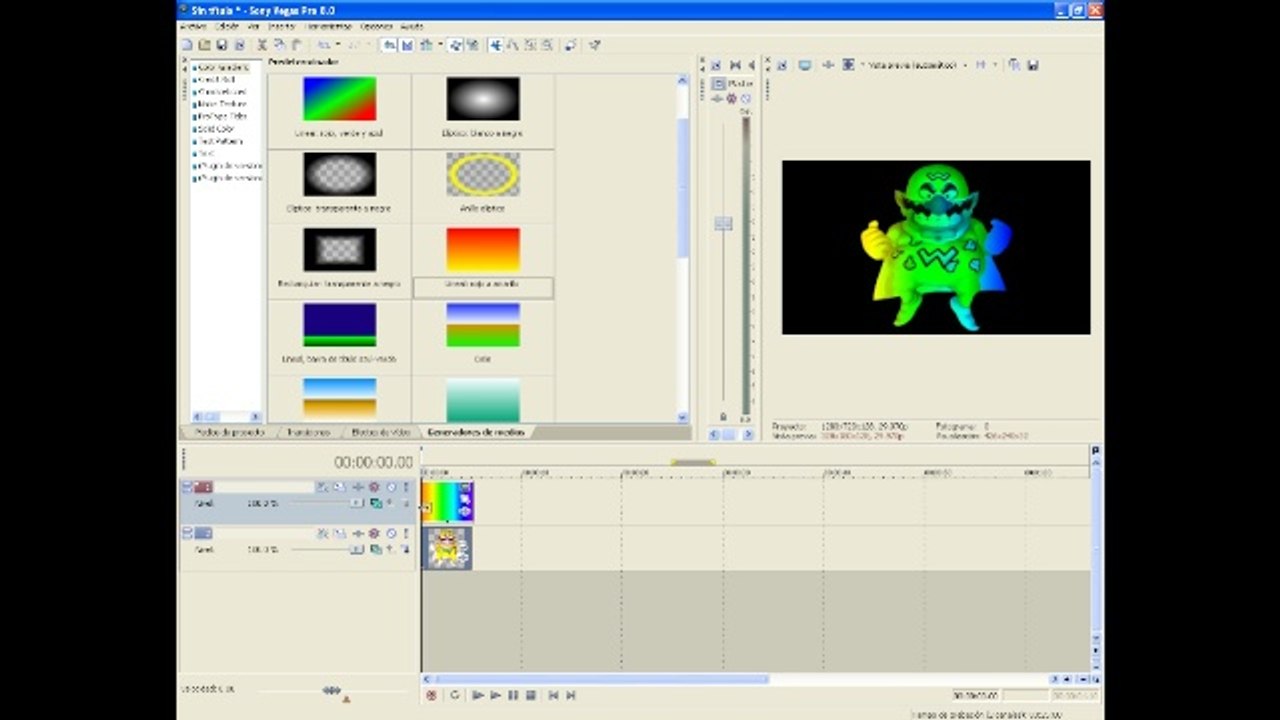Select the red-green-blue linear gradient preset

point(339,98)
